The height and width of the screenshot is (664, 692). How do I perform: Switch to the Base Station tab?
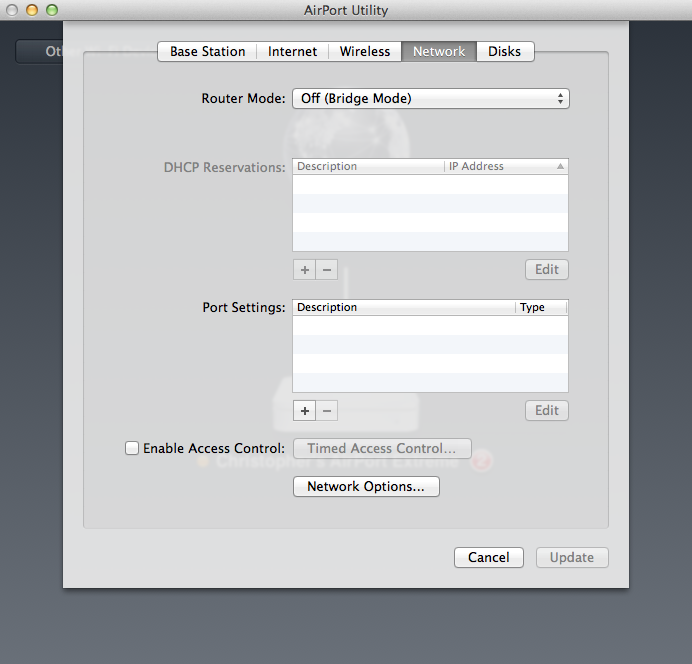[x=207, y=52]
